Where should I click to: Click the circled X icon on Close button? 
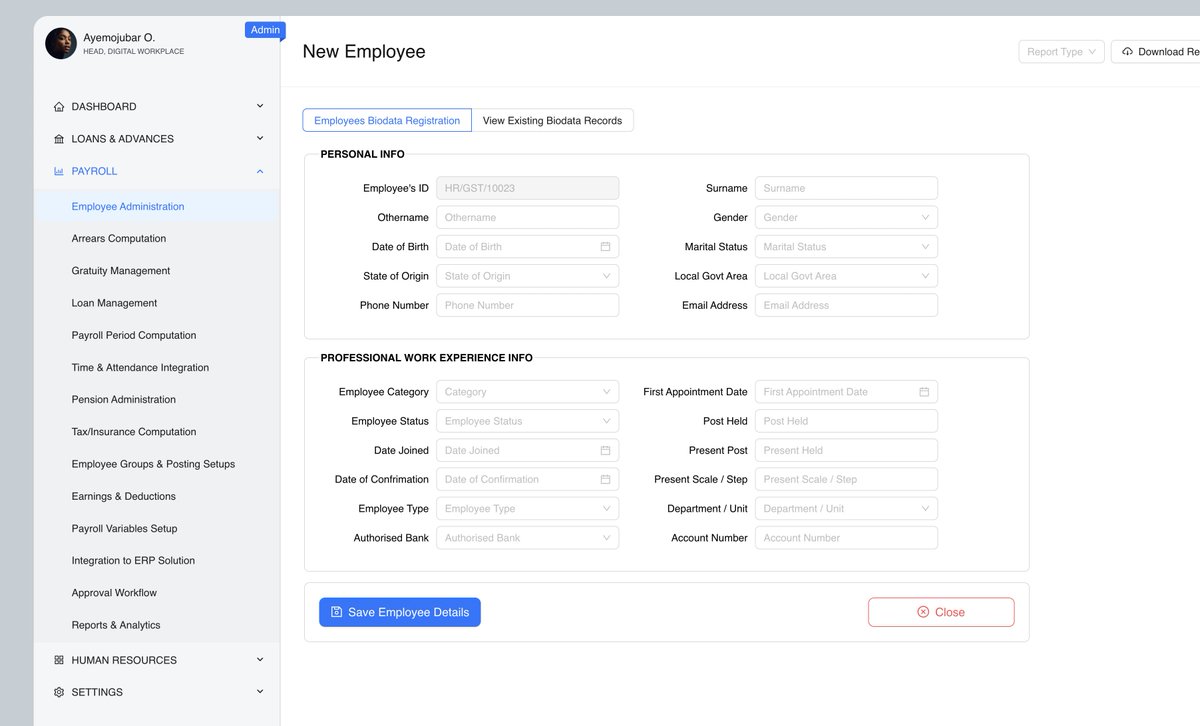click(x=923, y=612)
